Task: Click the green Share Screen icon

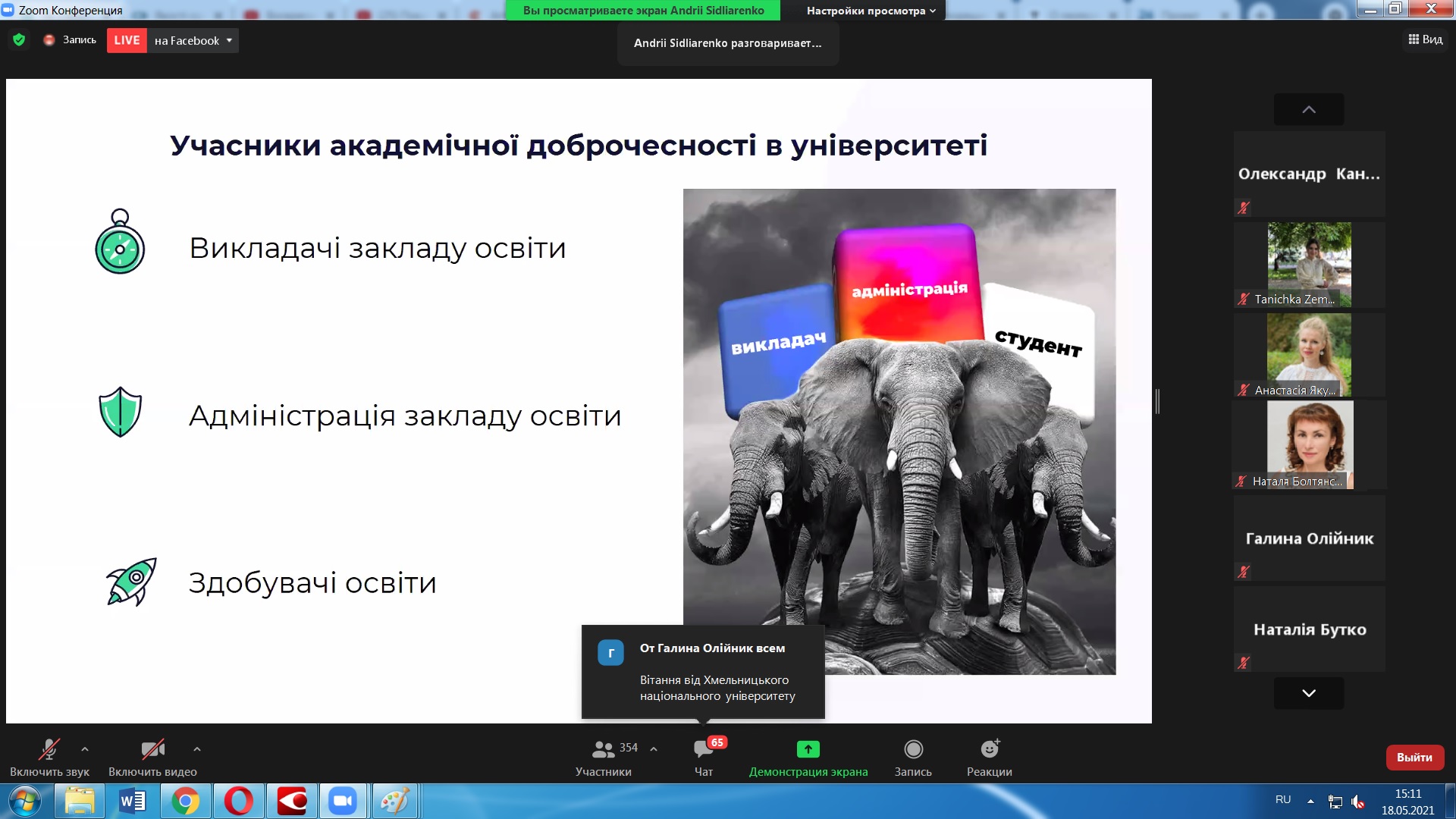Action: pos(808,750)
